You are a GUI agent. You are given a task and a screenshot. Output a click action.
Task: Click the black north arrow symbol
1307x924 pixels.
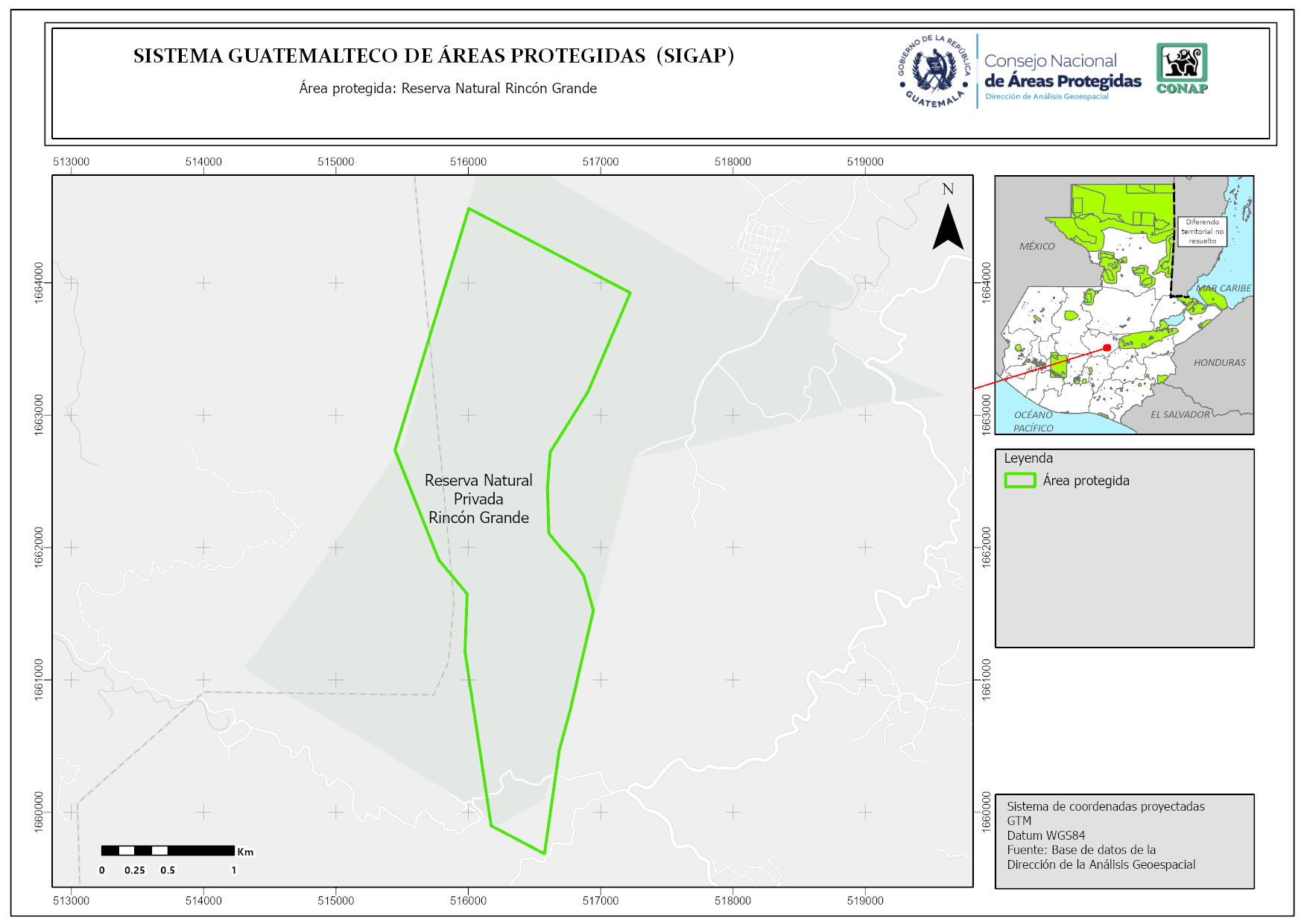pyautogui.click(x=948, y=228)
